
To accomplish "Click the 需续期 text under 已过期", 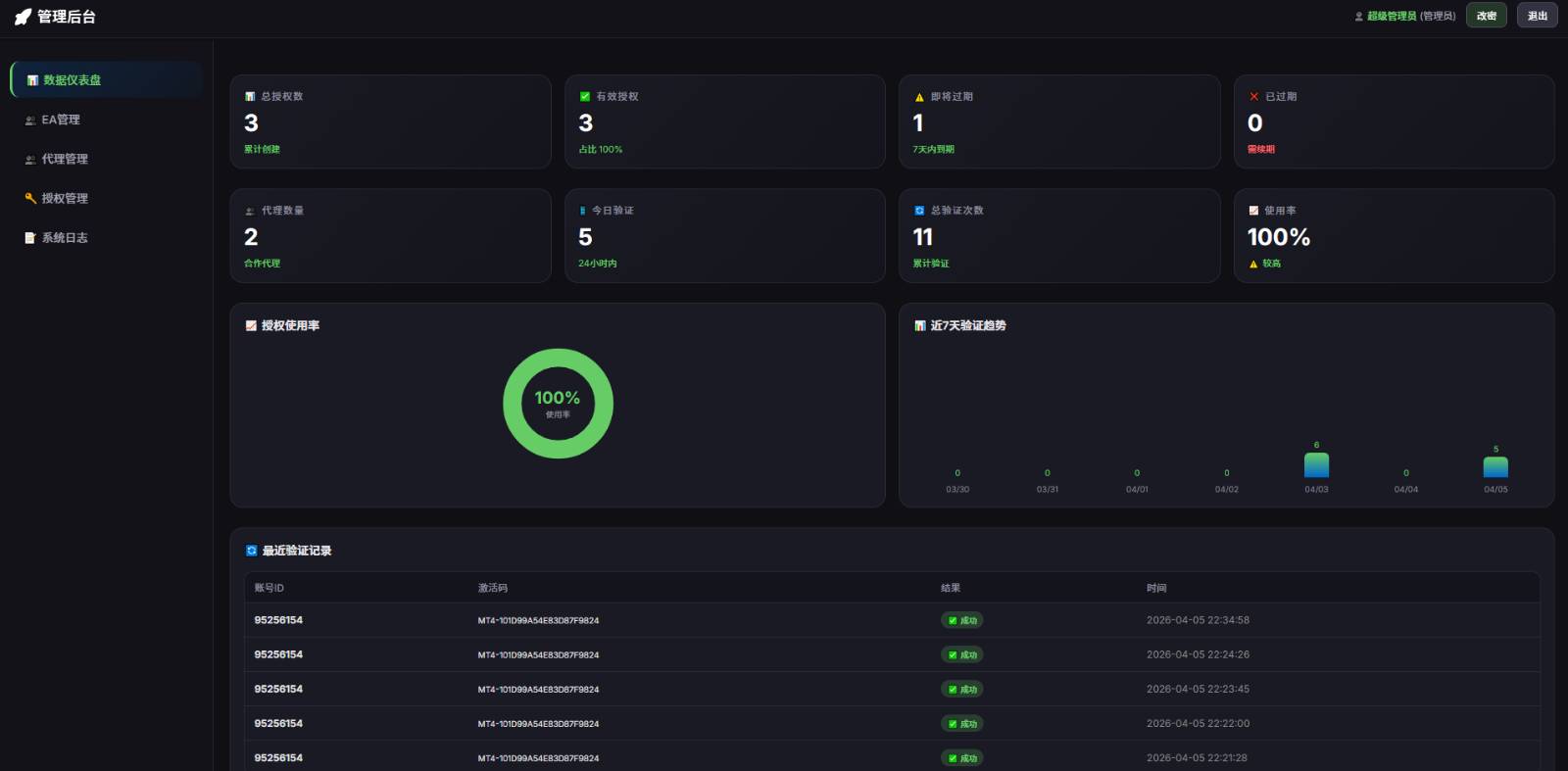I will coord(1261,150).
